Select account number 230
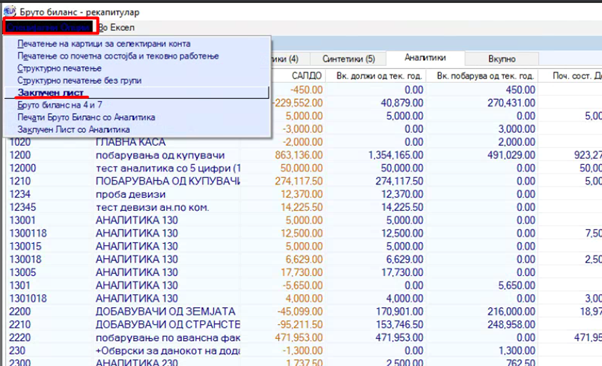 point(17,351)
